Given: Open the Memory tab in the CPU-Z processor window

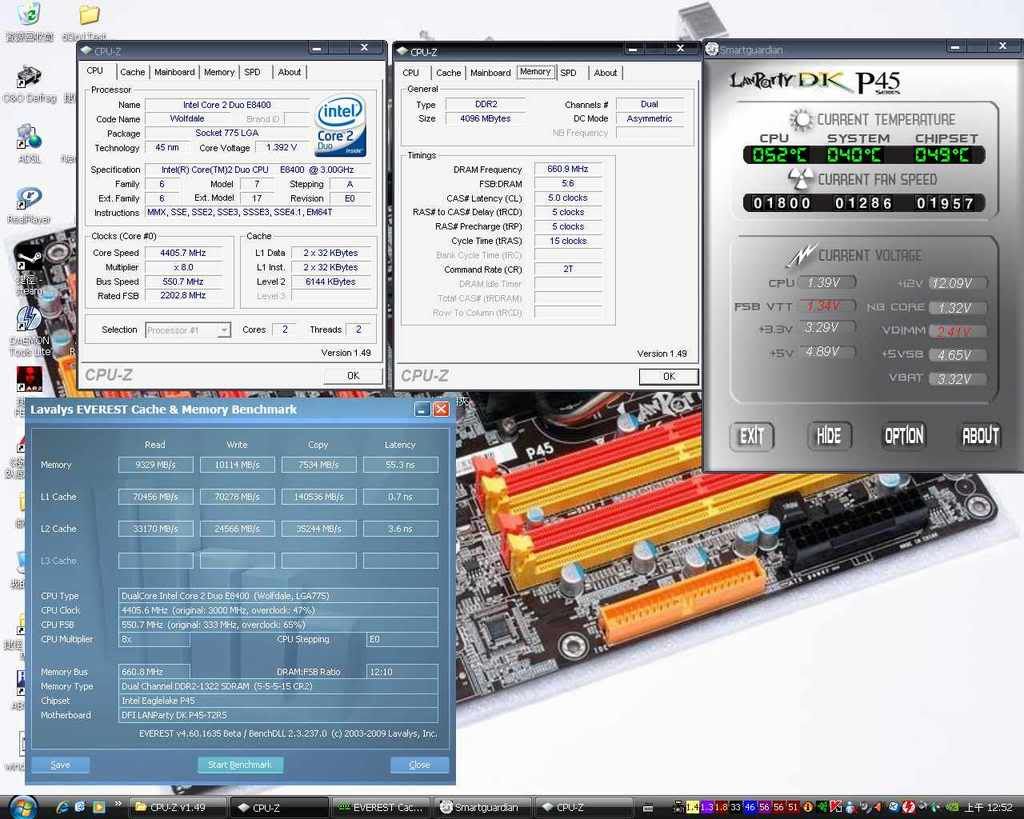Looking at the screenshot, I should coord(219,72).
